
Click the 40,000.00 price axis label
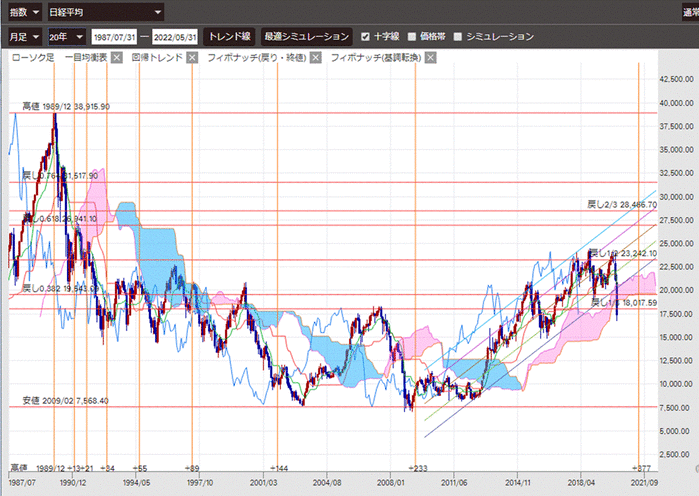click(x=676, y=103)
